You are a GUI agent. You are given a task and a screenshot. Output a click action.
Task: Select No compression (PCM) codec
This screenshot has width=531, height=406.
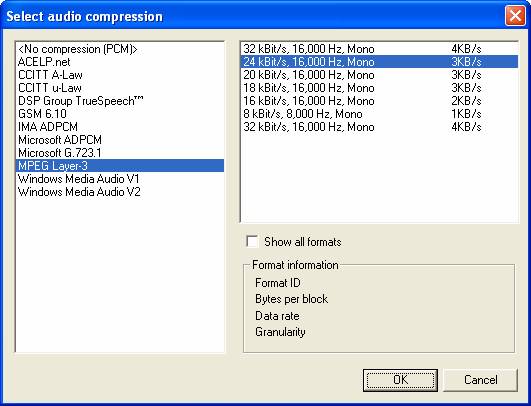(120, 49)
